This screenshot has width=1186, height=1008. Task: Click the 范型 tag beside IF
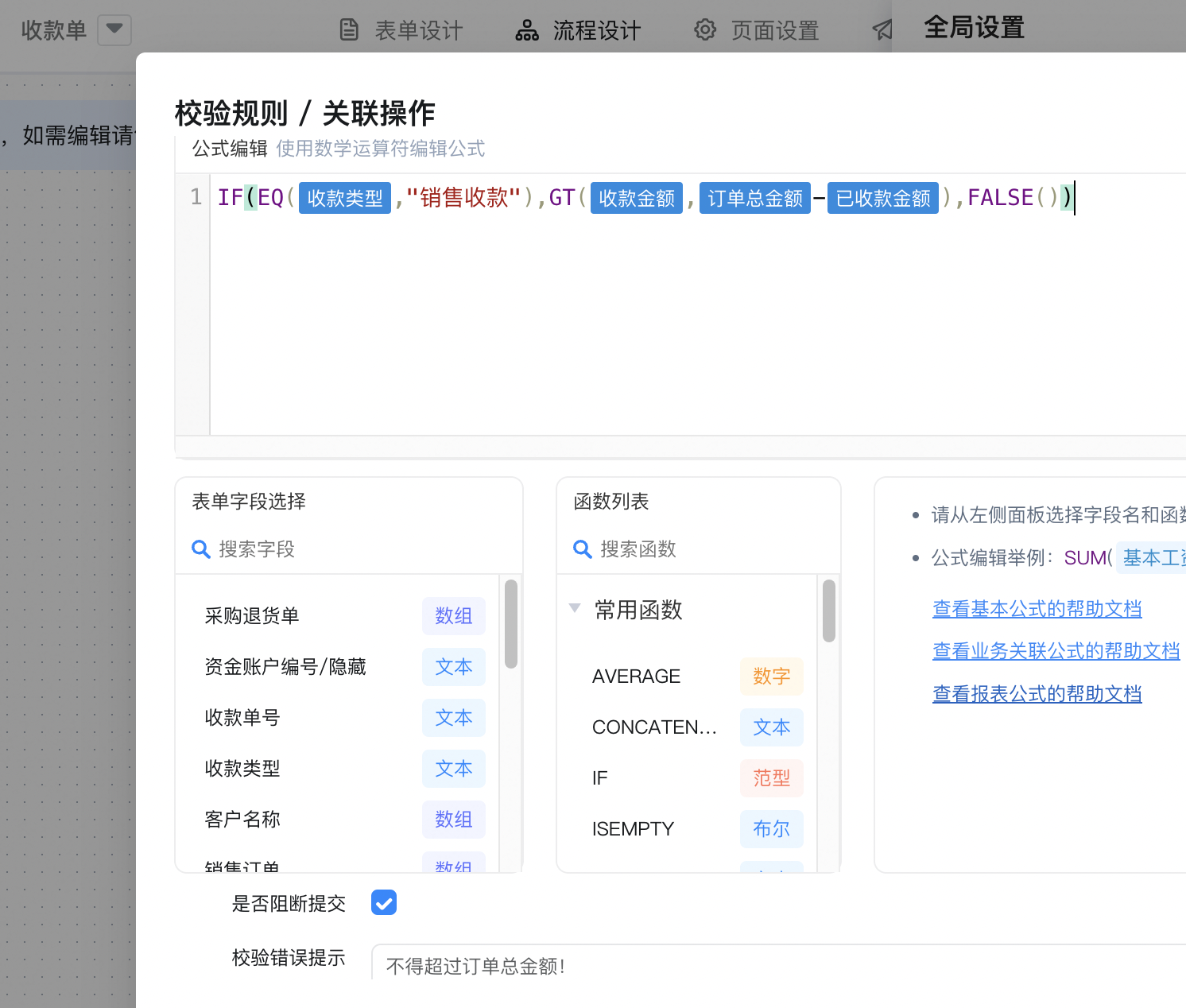tap(772, 778)
